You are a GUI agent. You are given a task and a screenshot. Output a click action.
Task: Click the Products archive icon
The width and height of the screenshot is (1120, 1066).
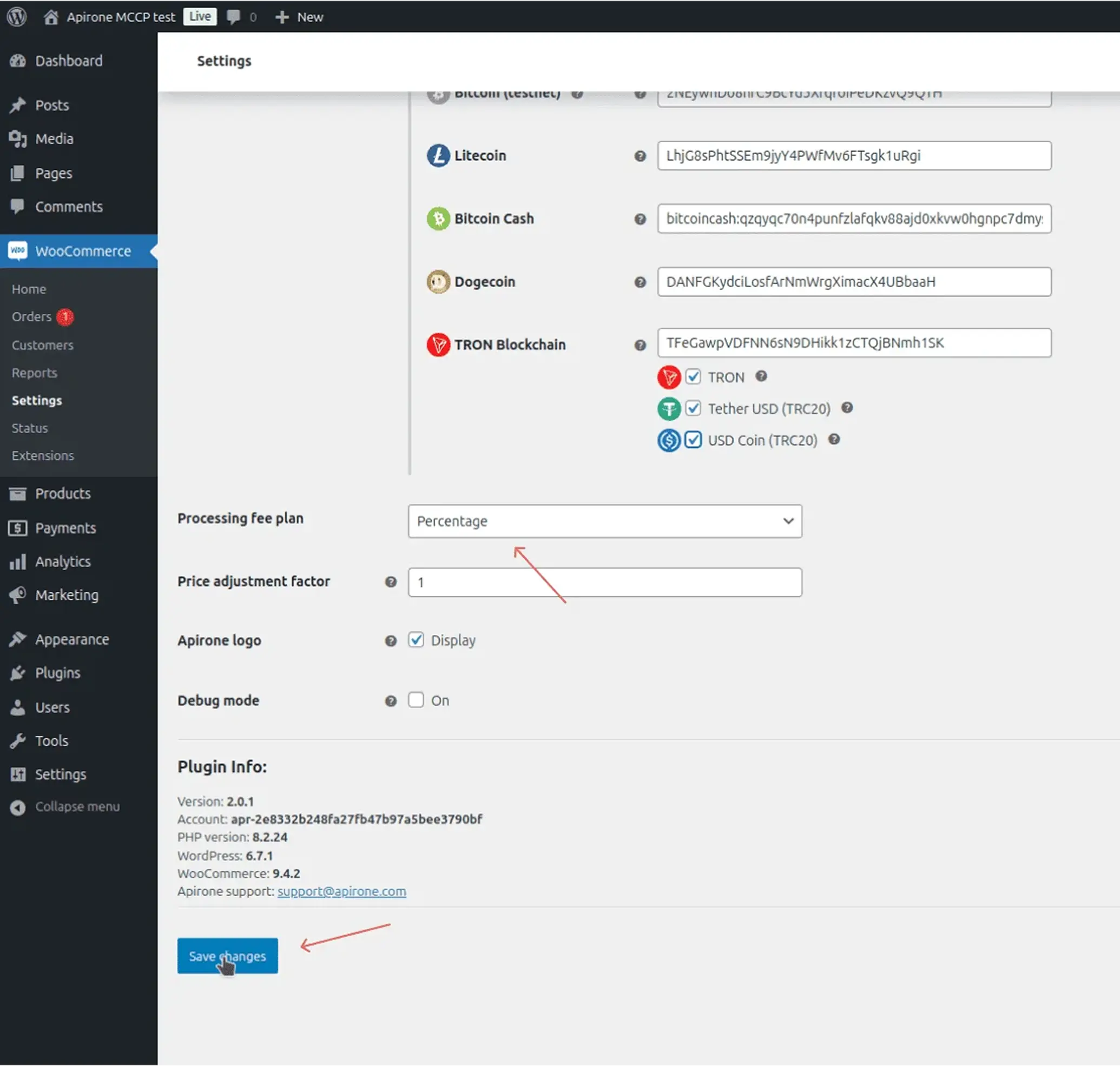[x=18, y=493]
